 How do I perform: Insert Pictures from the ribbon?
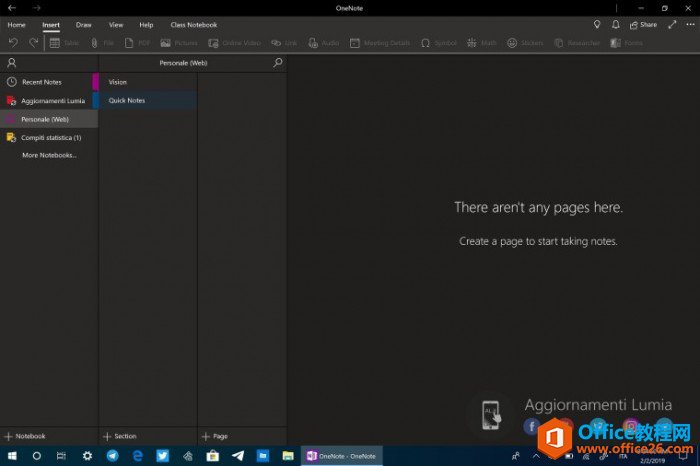pyautogui.click(x=179, y=43)
